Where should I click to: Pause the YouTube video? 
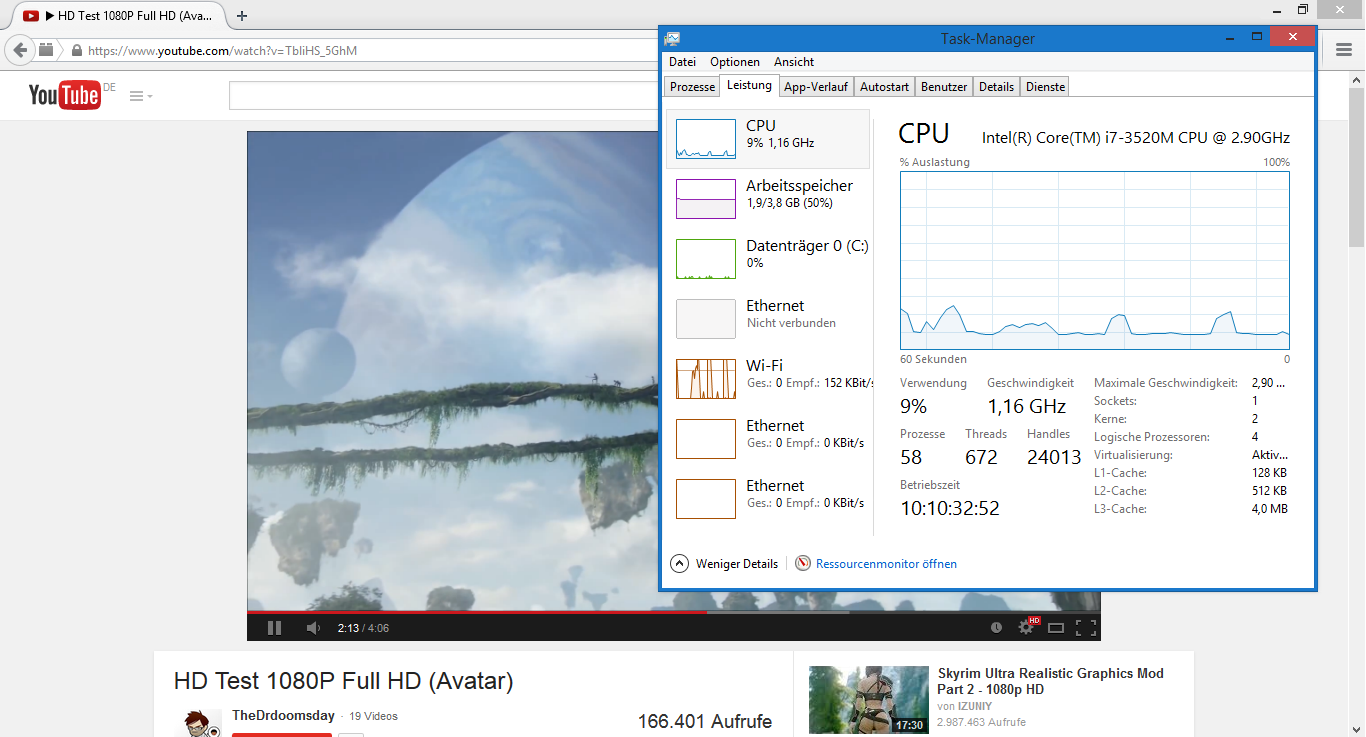[275, 628]
